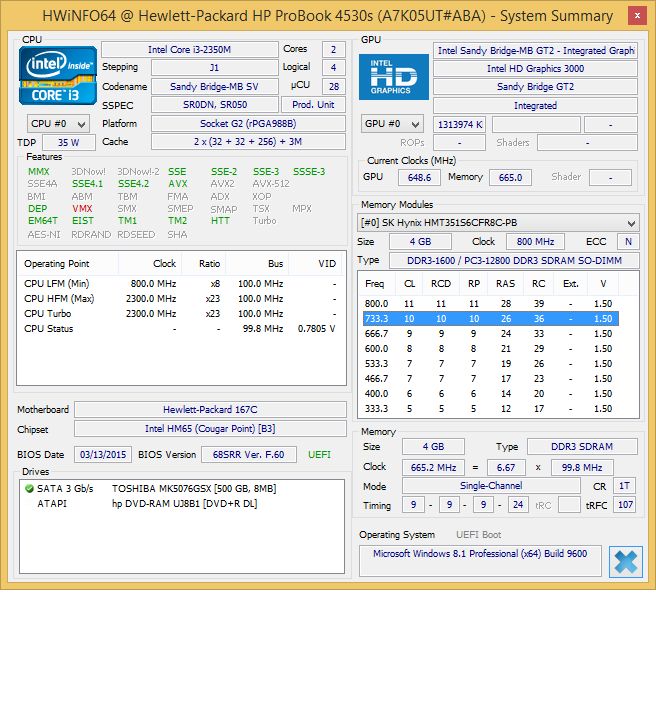Click the 1313974 K GPU memory field

(x=460, y=124)
